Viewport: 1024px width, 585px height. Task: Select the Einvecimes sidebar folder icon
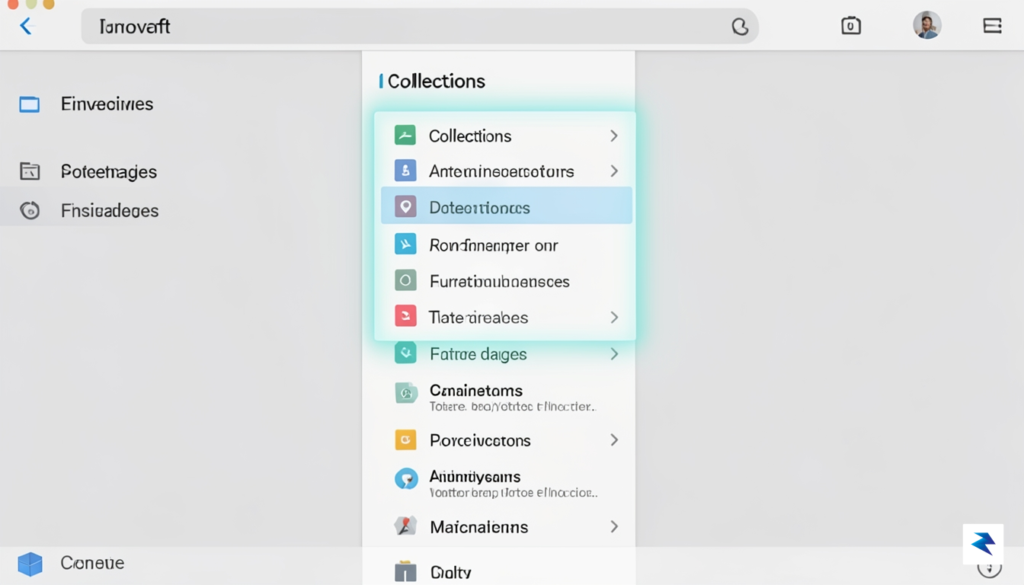29,104
